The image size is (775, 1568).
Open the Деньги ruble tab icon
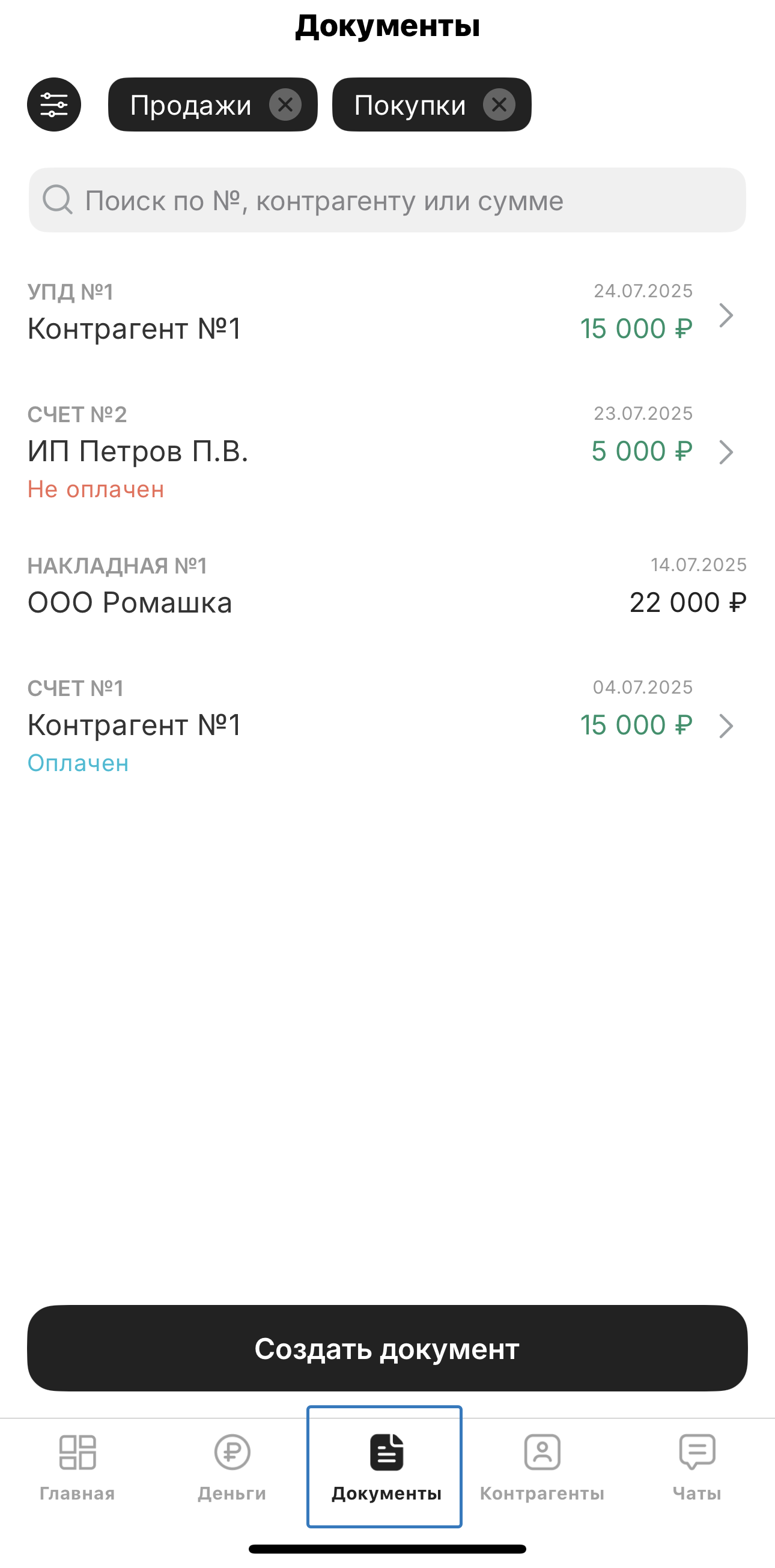(x=232, y=1452)
